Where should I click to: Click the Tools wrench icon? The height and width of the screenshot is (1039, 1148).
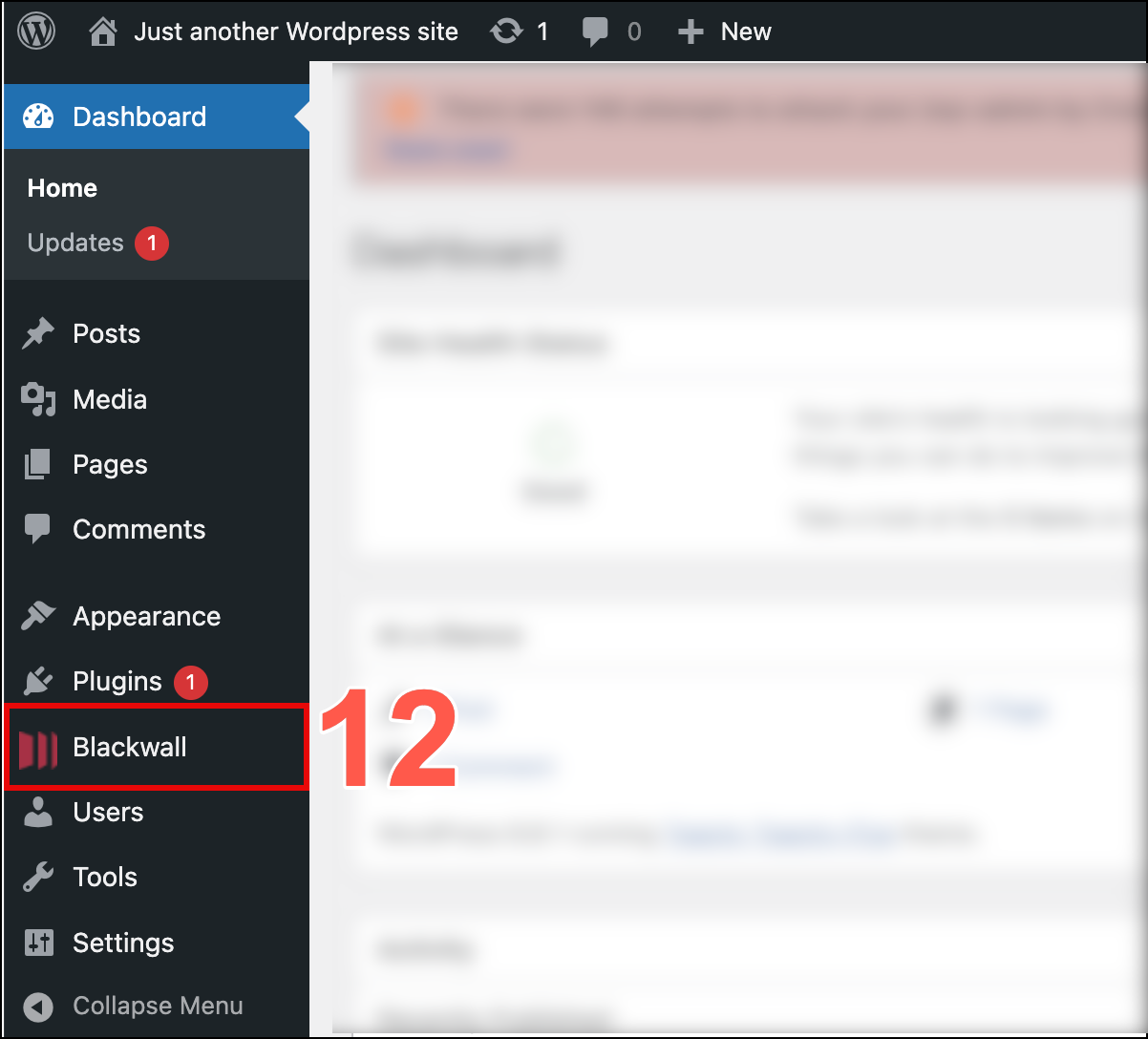[x=38, y=878]
